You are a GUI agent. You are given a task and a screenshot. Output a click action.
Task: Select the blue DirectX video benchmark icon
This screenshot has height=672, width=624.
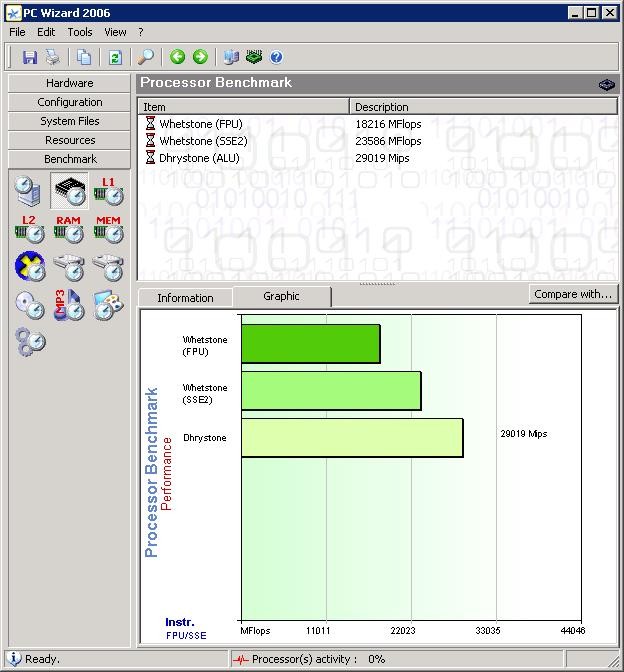pyautogui.click(x=30, y=266)
